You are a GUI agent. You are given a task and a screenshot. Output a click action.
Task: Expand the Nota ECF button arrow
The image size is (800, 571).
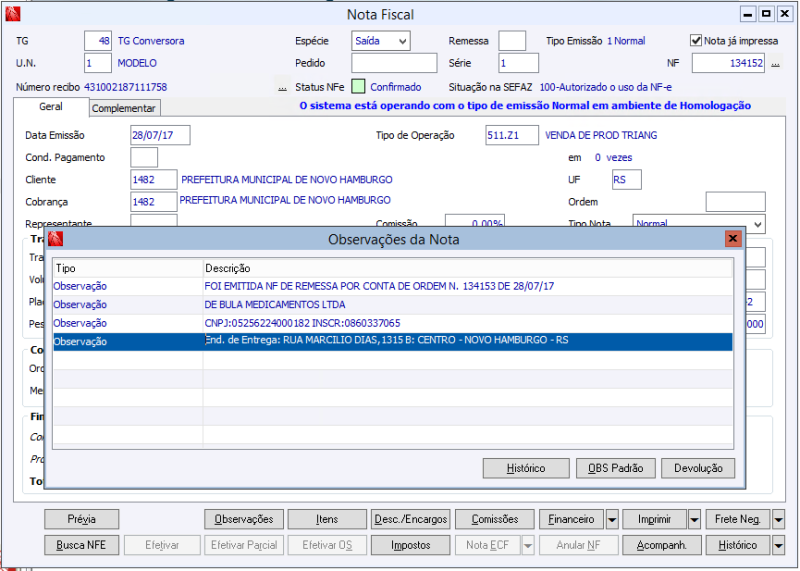point(528,545)
